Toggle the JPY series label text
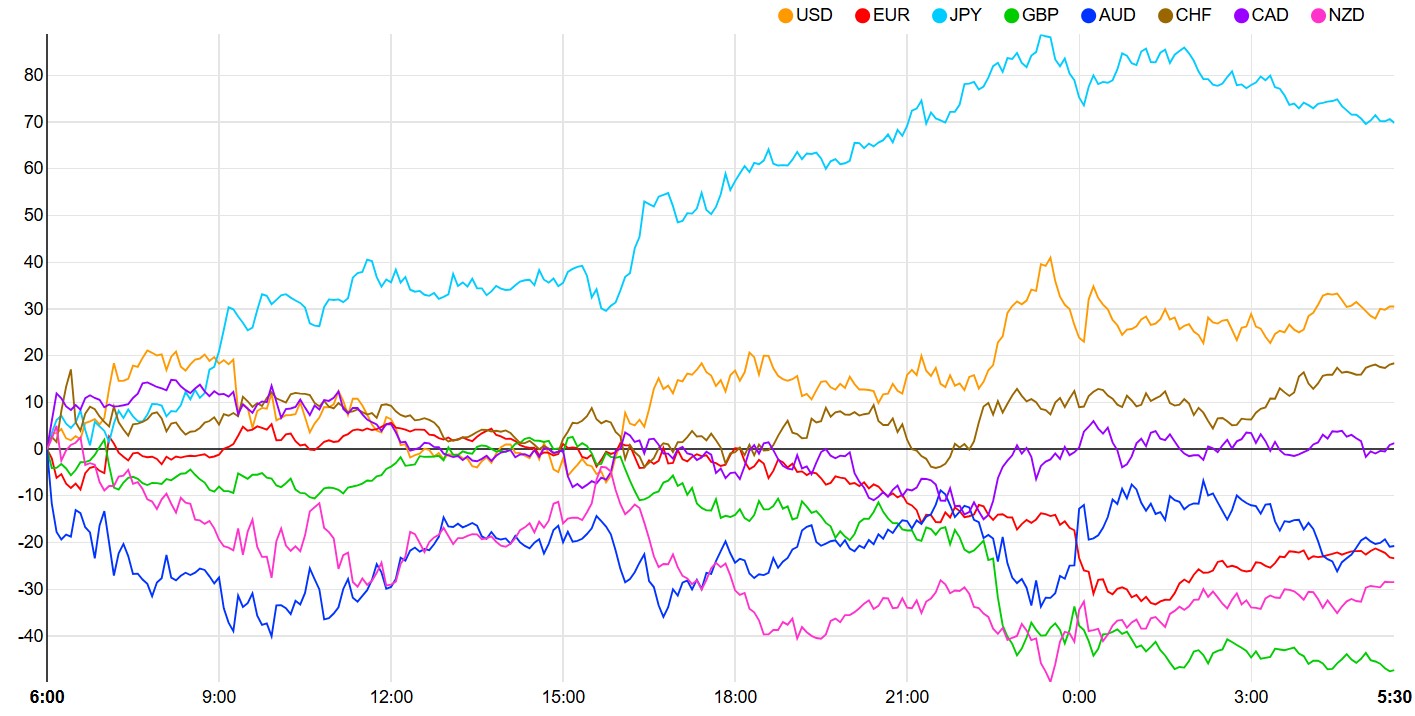The height and width of the screenshot is (716, 1415). (968, 15)
